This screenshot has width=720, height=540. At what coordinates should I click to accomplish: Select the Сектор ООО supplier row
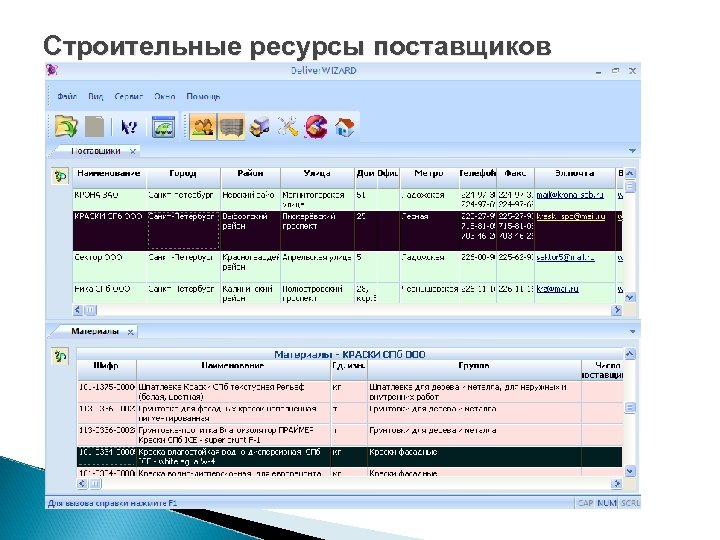pyautogui.click(x=347, y=266)
